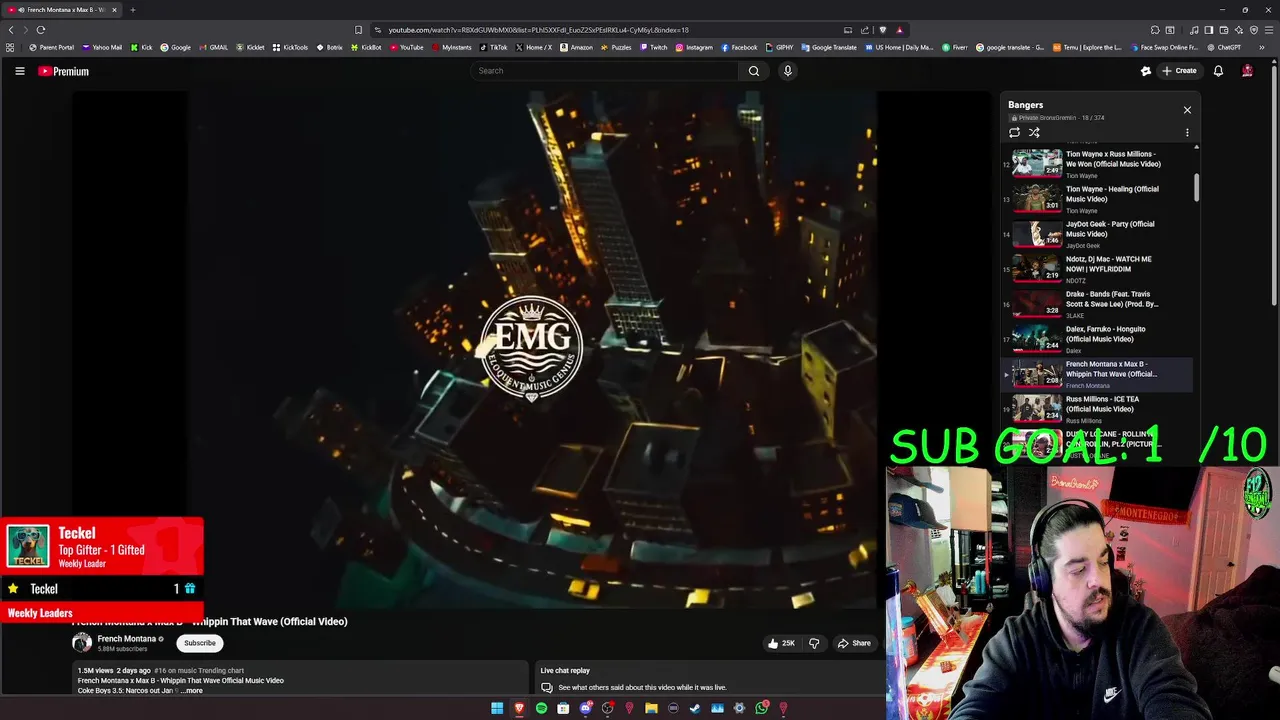Open Google Translate bookmark

click(829, 47)
